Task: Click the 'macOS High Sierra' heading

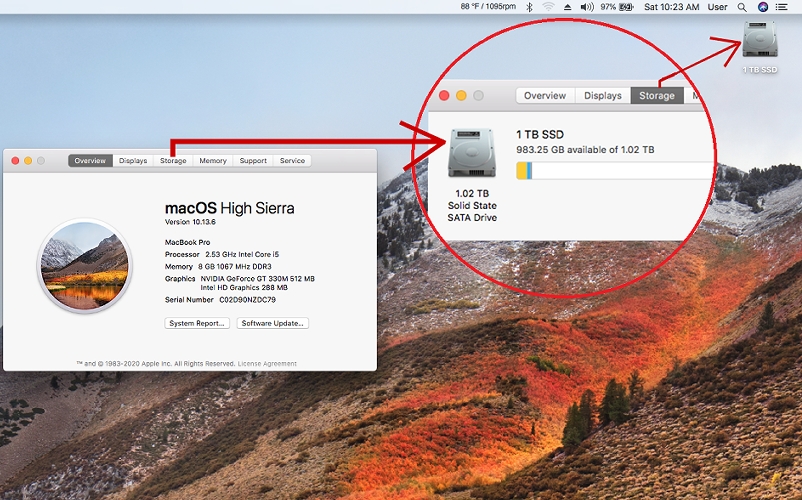Action: (x=230, y=208)
